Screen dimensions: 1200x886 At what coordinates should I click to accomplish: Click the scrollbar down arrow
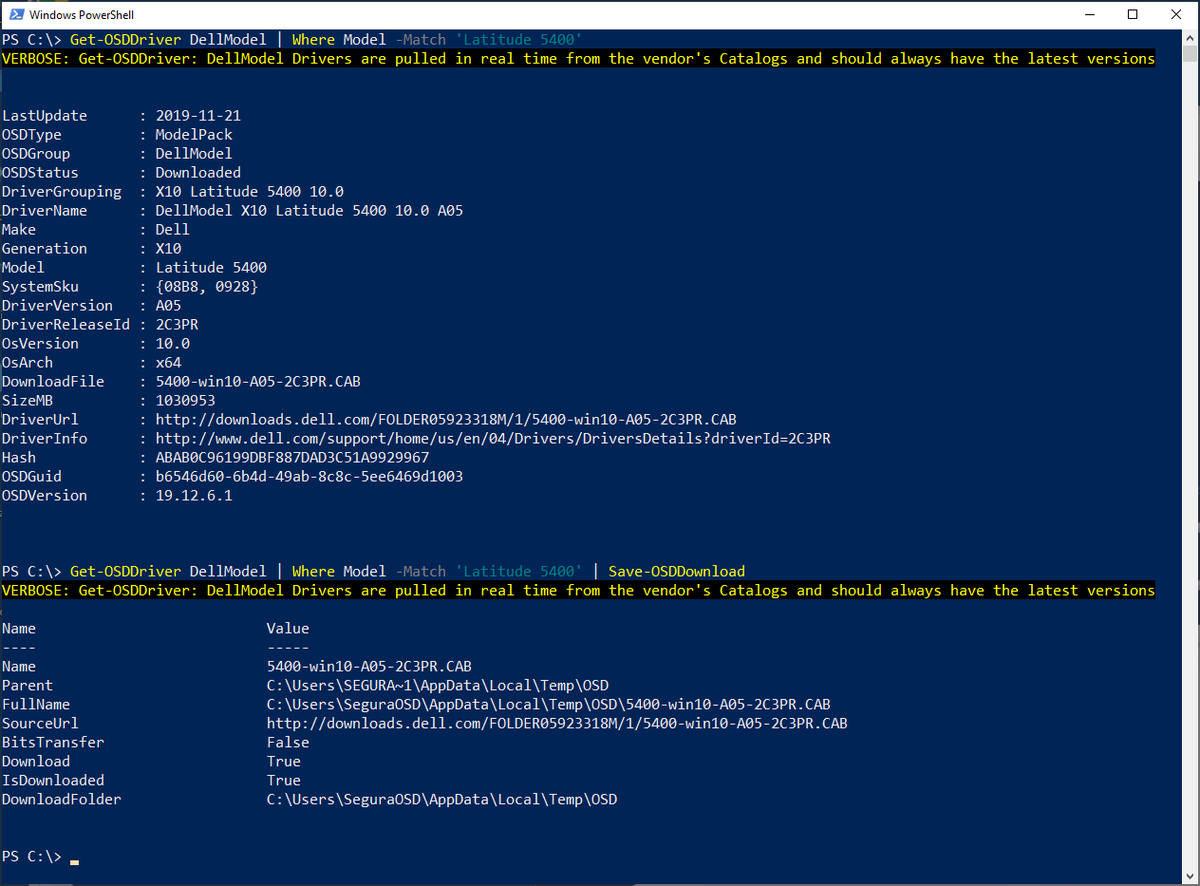tap(1190, 876)
